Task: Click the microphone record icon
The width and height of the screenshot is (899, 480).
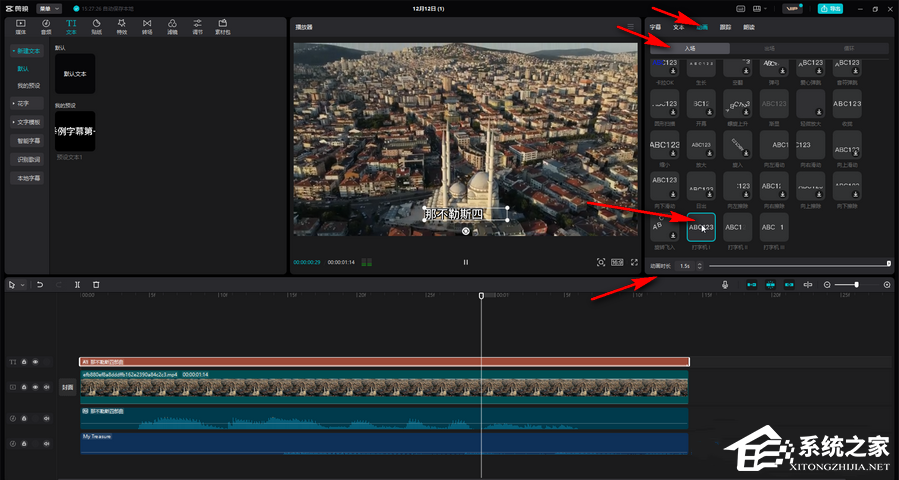Action: (725, 285)
